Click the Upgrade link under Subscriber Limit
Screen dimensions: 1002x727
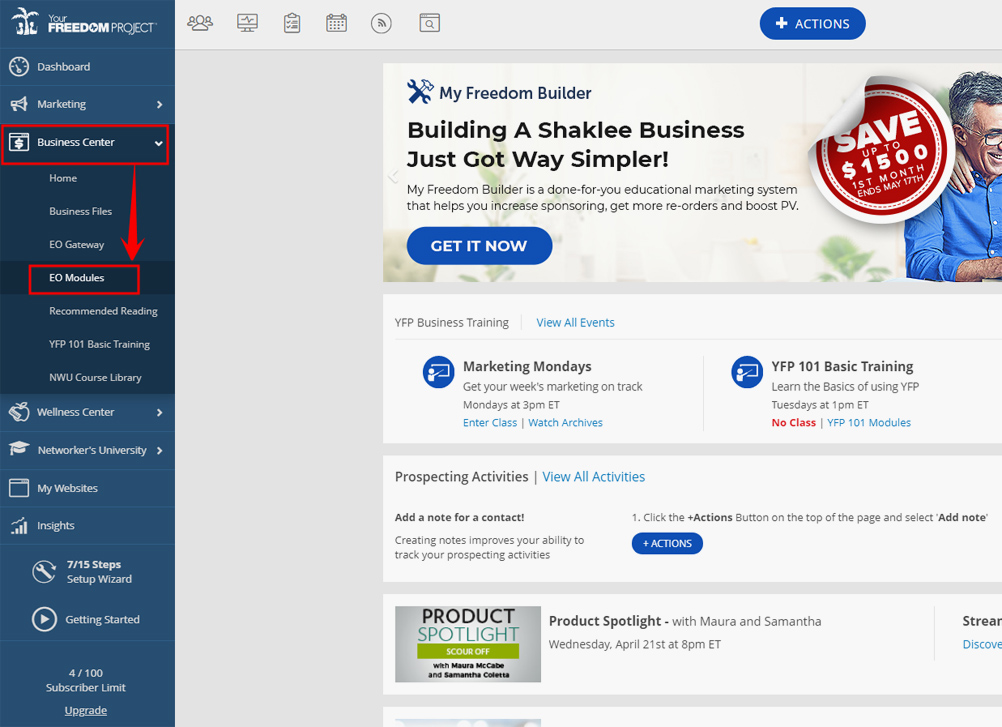(x=86, y=710)
